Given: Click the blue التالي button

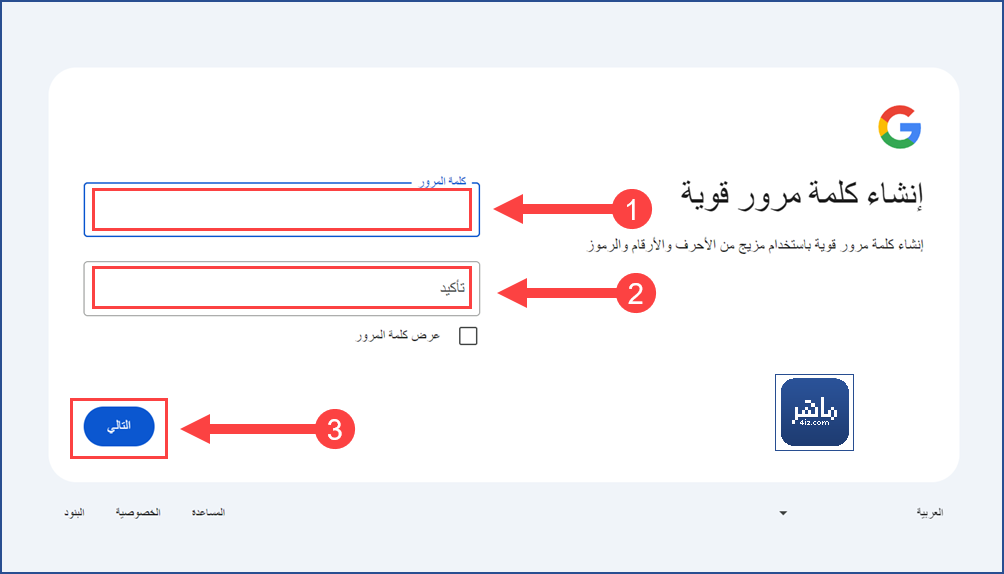Looking at the screenshot, I should (119, 426).
